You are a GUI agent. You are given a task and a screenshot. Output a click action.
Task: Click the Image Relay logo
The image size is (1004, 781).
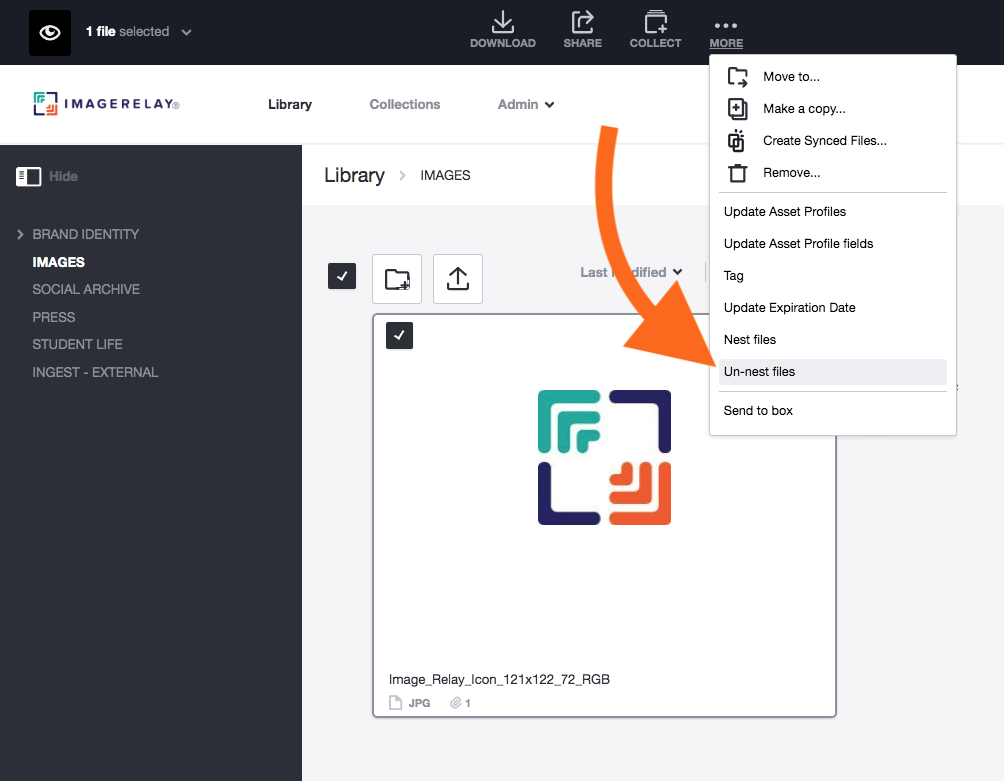tap(106, 104)
